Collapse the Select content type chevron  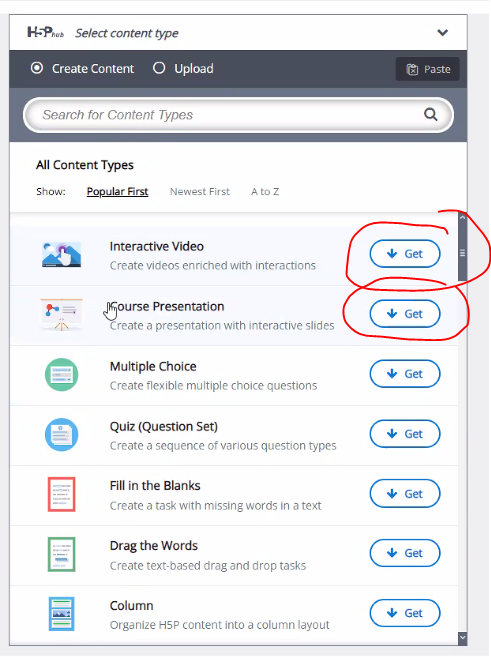point(442,33)
